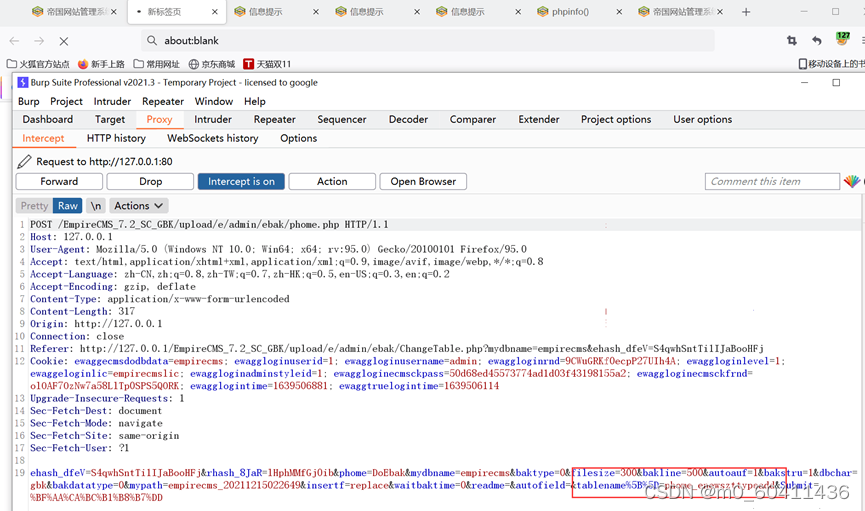Screen dimensions: 865x511
Task: Click the Referer header line
Action: coord(397,349)
